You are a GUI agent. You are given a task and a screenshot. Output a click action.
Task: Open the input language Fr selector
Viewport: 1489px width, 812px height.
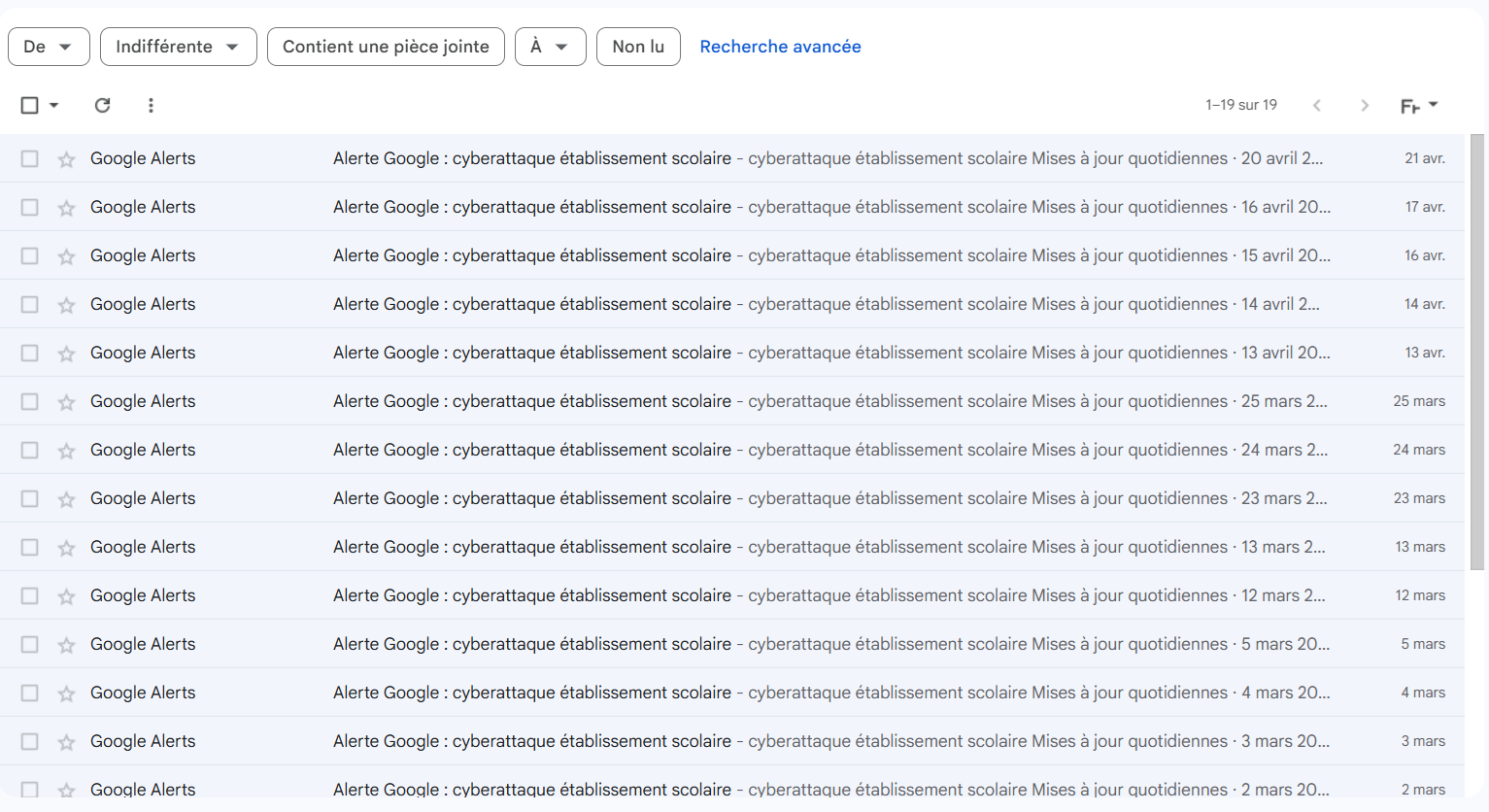tap(1419, 105)
